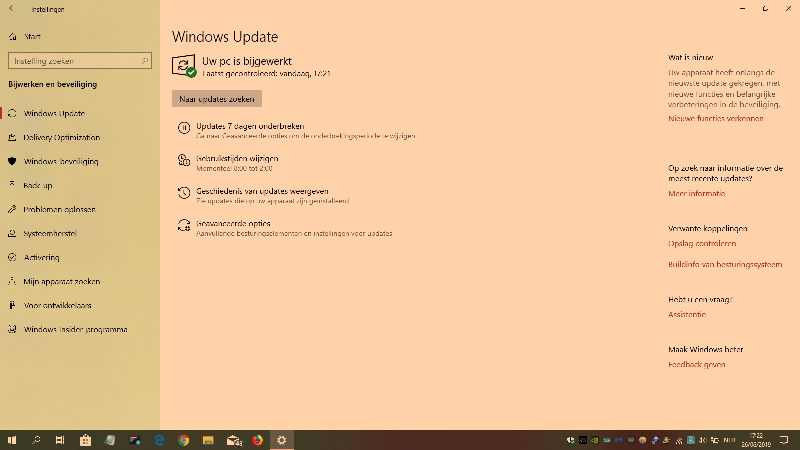Launch Firefox from the taskbar
This screenshot has height=450, width=800.
point(257,440)
